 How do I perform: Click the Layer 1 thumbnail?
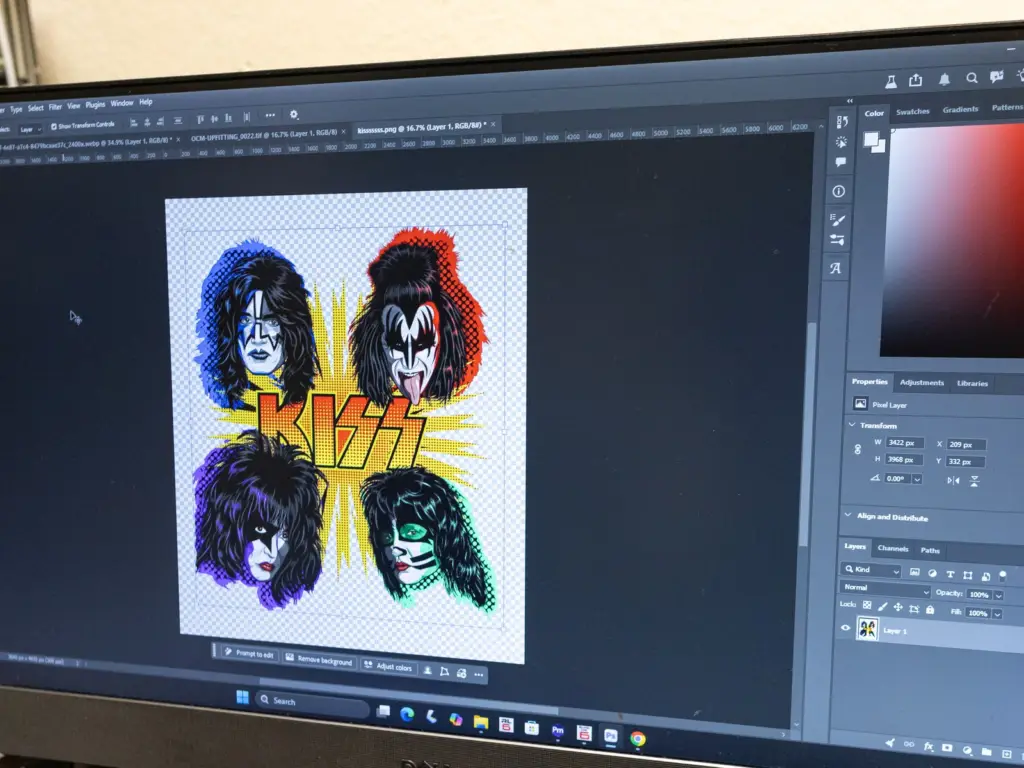[867, 629]
